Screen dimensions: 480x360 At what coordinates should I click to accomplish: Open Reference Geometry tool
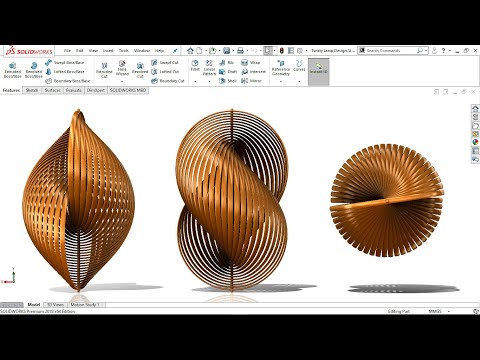281,68
